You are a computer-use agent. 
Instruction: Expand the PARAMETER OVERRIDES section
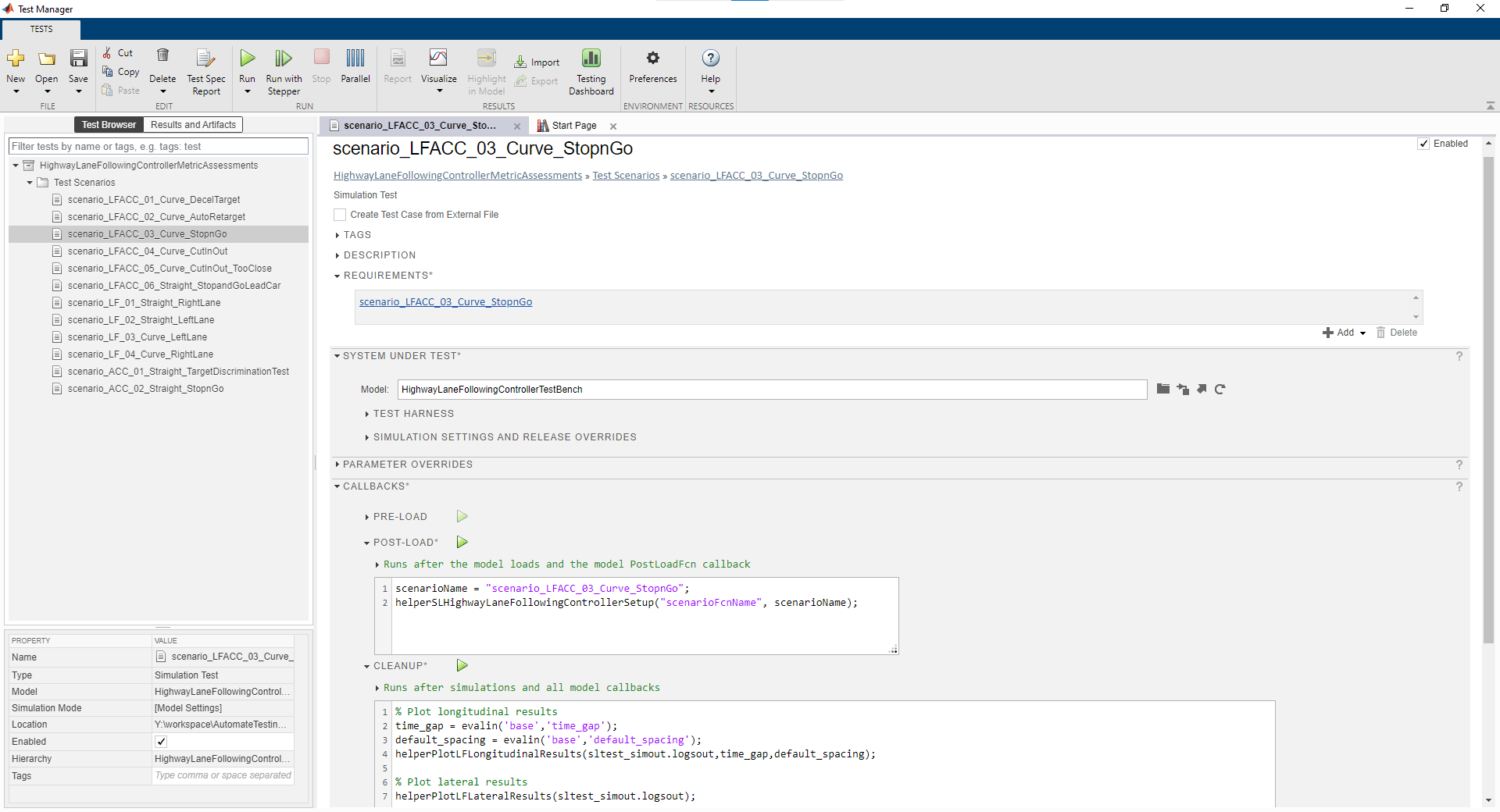coord(407,465)
